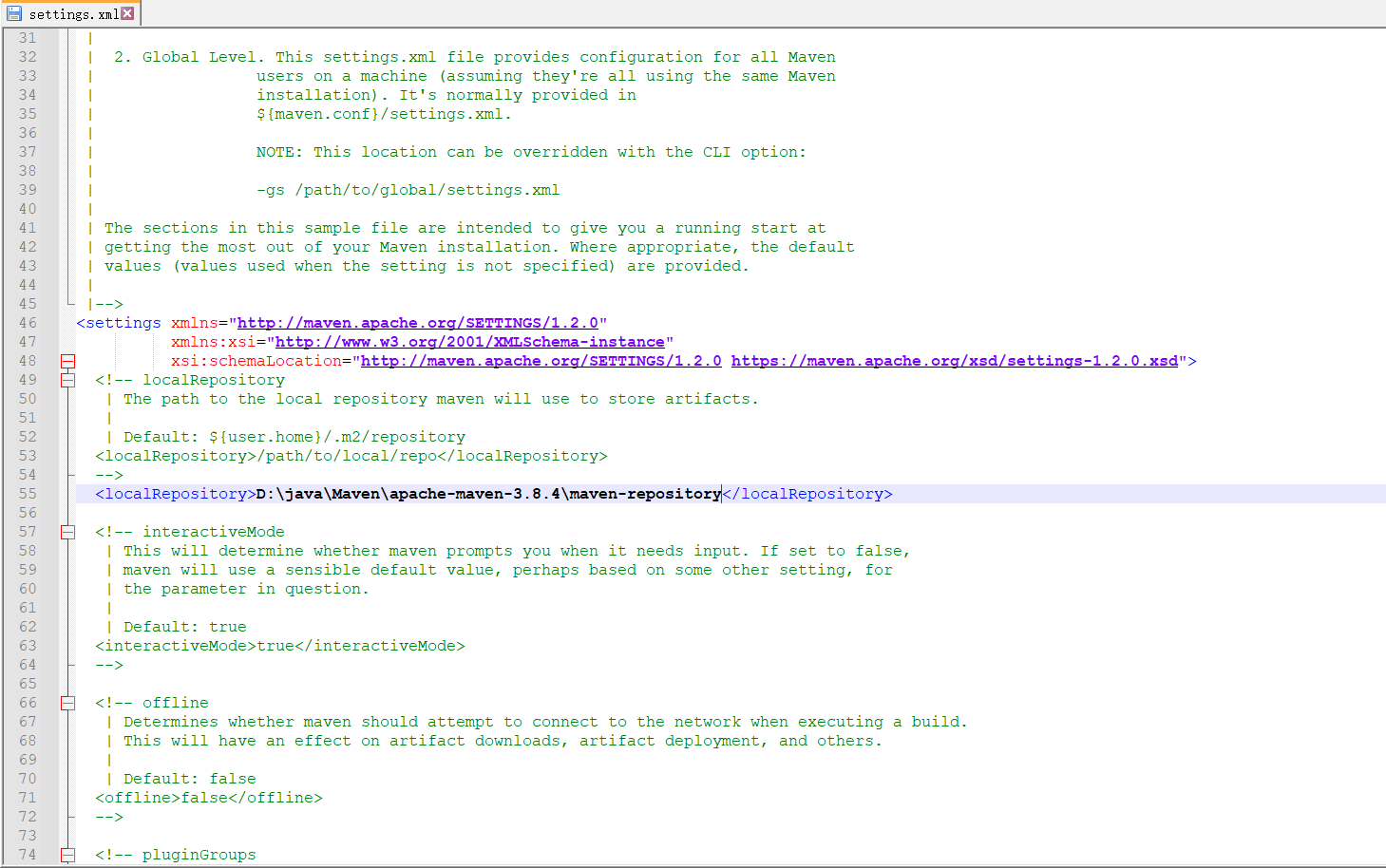Image resolution: width=1386 pixels, height=868 pixels.
Task: Click line number 55 in the margin
Action: pos(28,494)
